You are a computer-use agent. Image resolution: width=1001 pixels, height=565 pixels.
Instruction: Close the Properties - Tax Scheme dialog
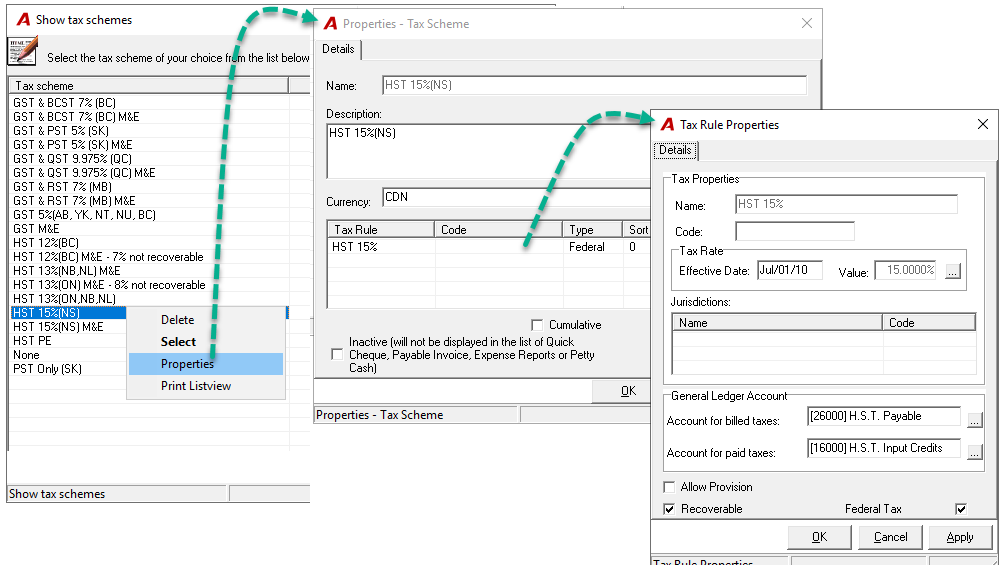click(x=807, y=23)
